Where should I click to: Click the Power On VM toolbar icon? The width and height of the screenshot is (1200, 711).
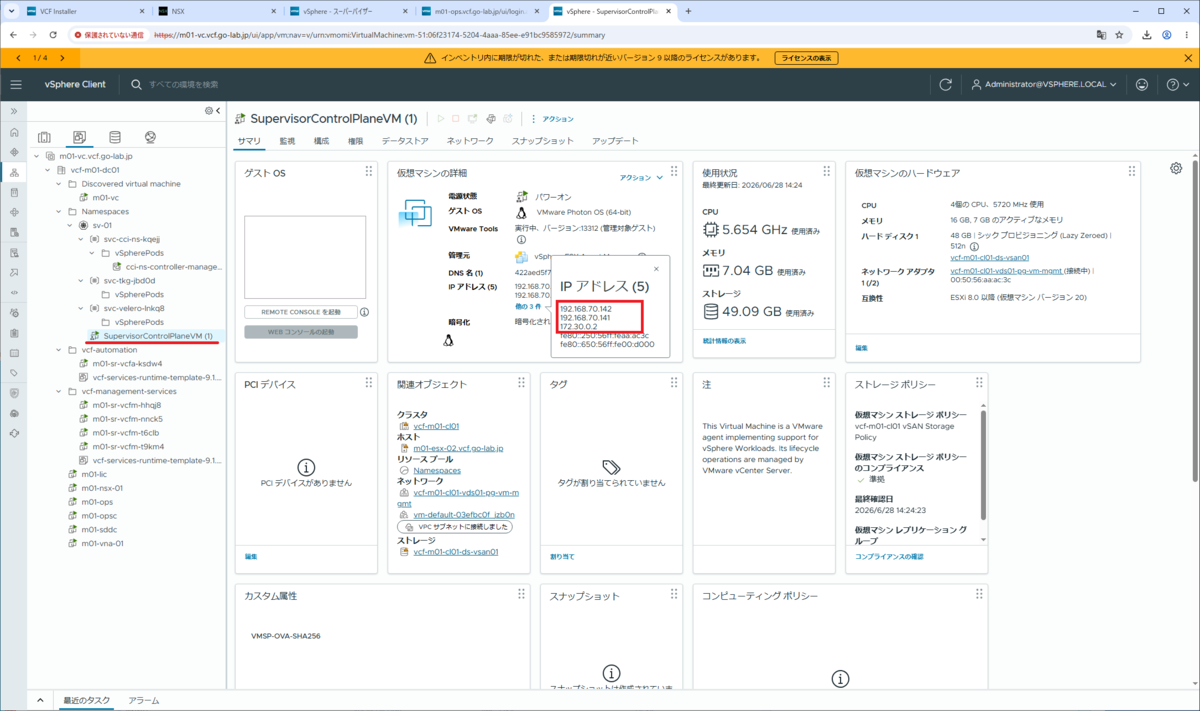pos(440,119)
